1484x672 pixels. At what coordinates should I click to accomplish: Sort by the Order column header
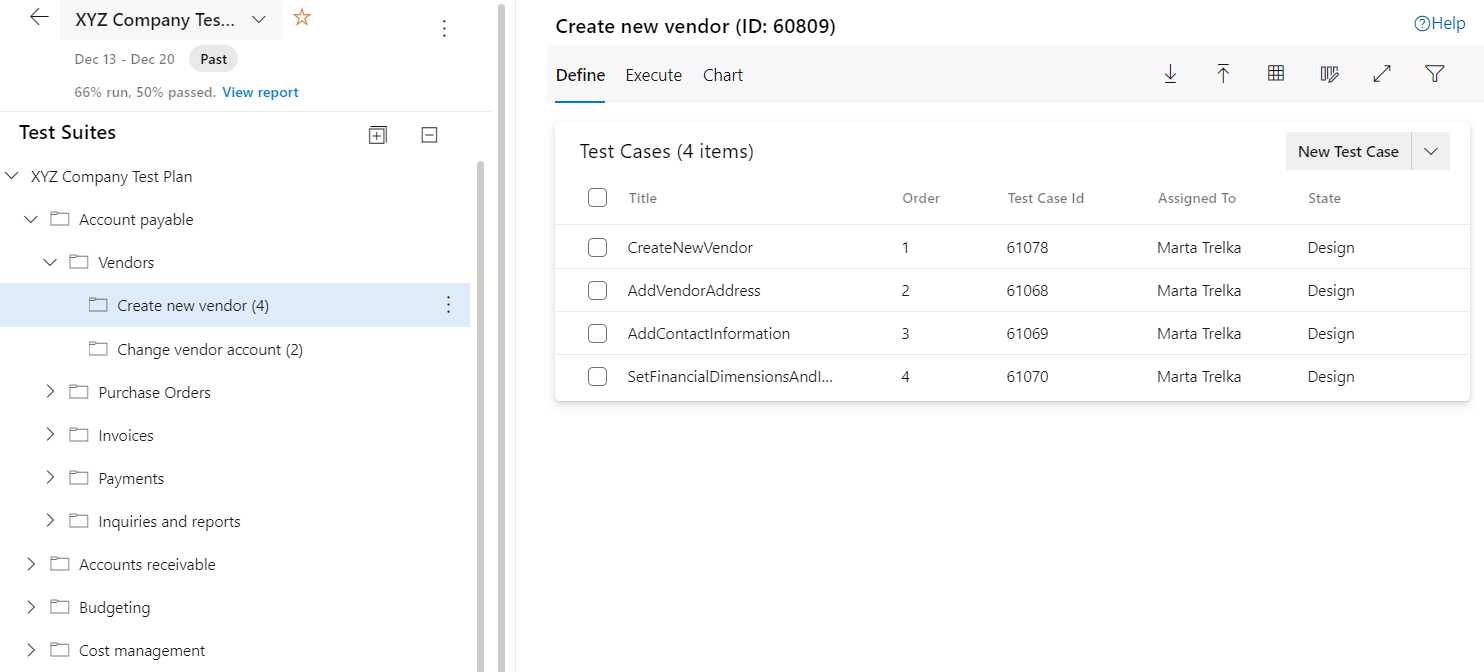921,198
